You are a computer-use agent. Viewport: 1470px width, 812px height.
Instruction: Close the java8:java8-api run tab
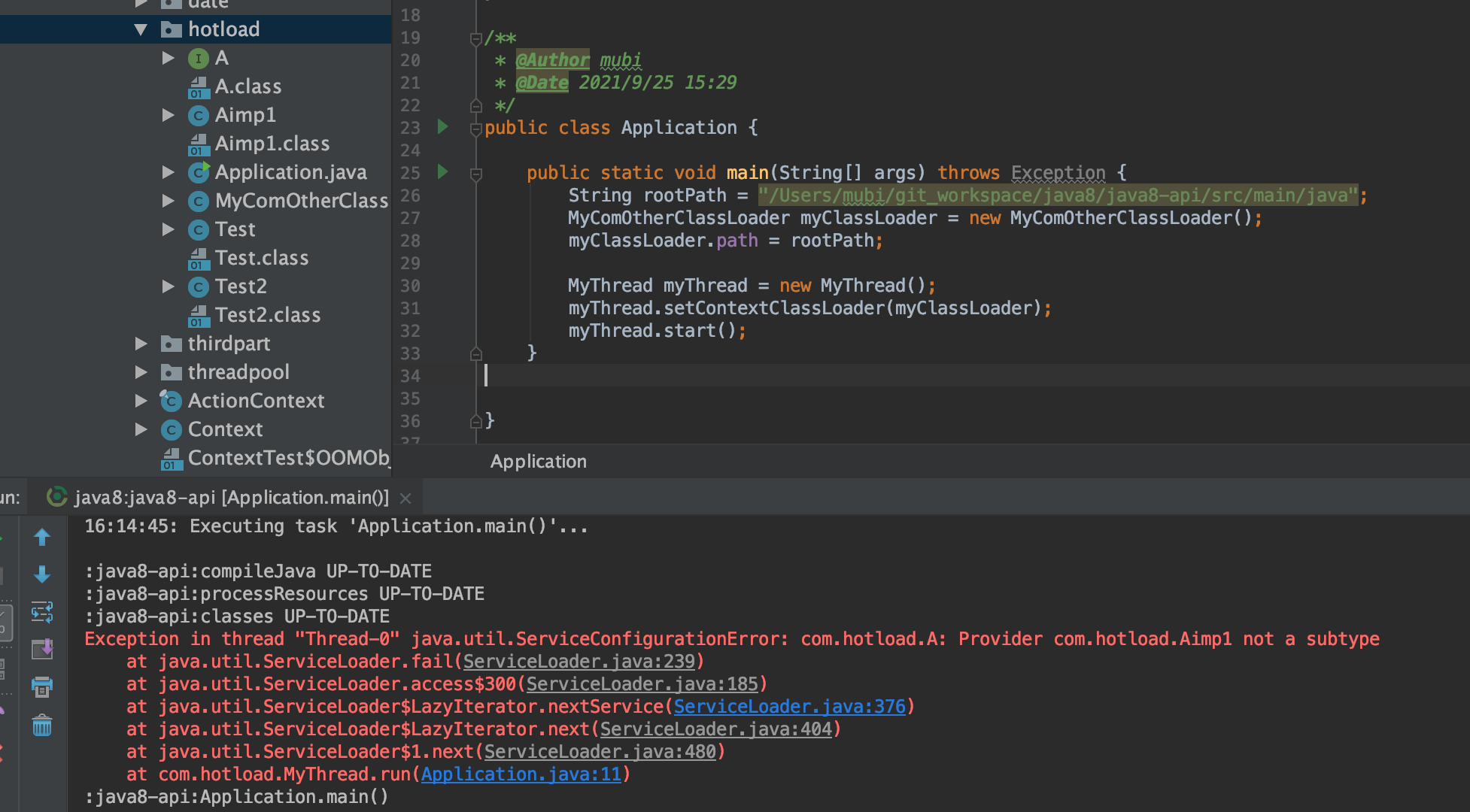405,497
